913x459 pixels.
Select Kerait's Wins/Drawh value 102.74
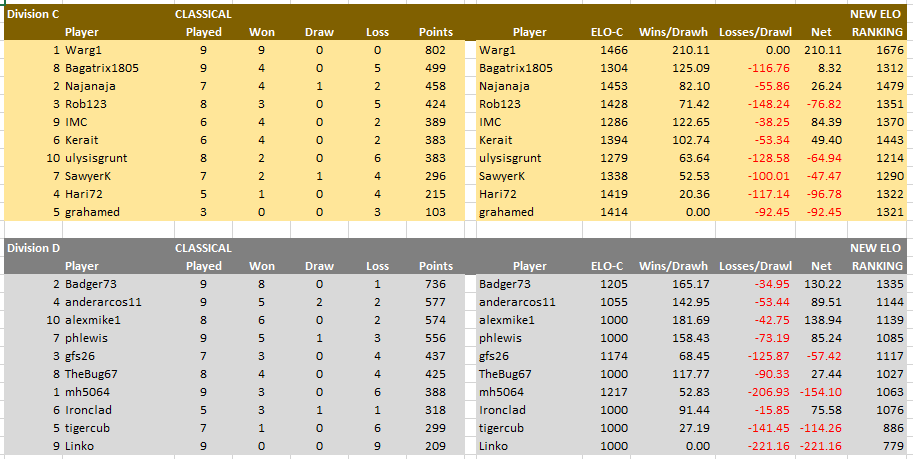tap(692, 140)
